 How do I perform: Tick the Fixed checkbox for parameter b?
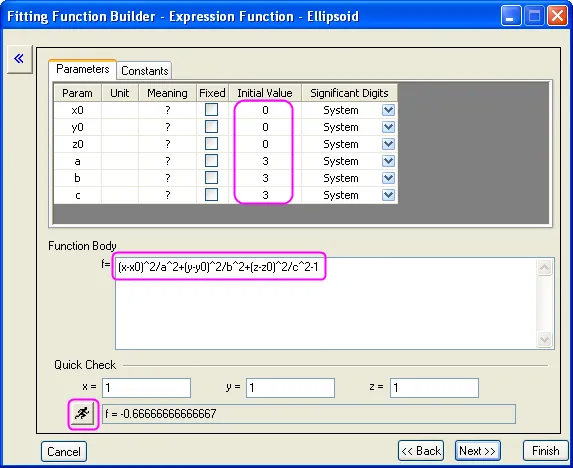click(x=212, y=178)
